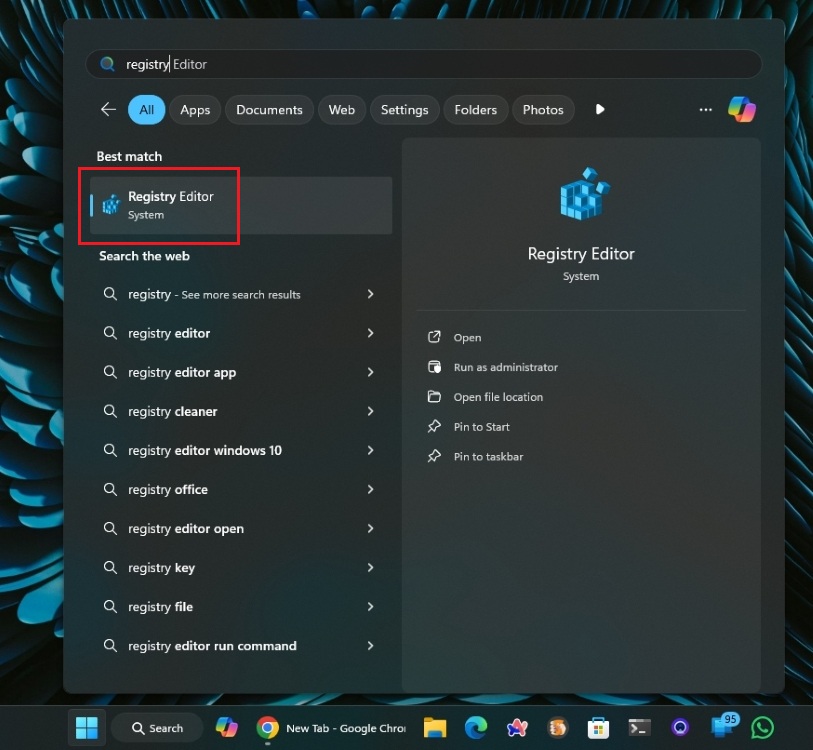Expand the 'registry editor app' suggestion chevron

(370, 372)
